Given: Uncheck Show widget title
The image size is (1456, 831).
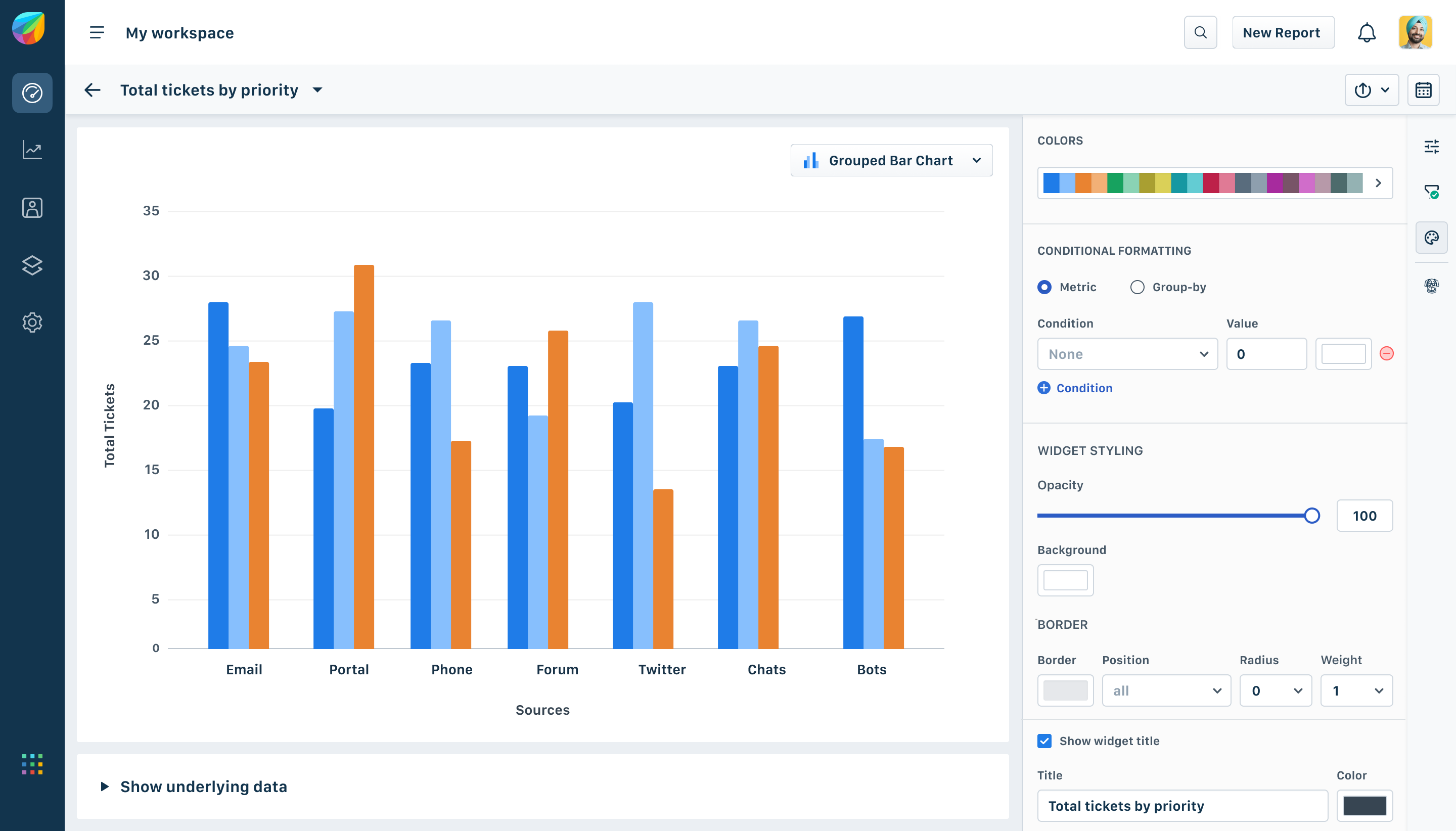Looking at the screenshot, I should coord(1045,740).
